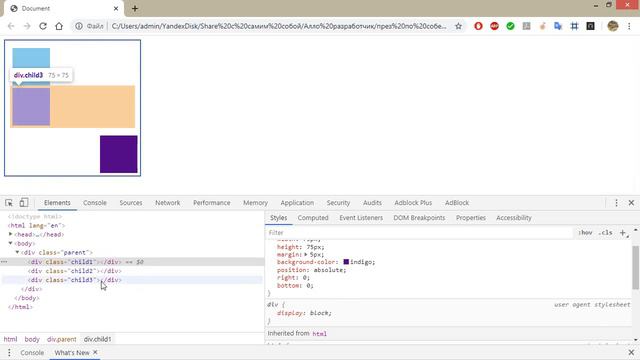Select the What's New drawer tab

click(72, 353)
